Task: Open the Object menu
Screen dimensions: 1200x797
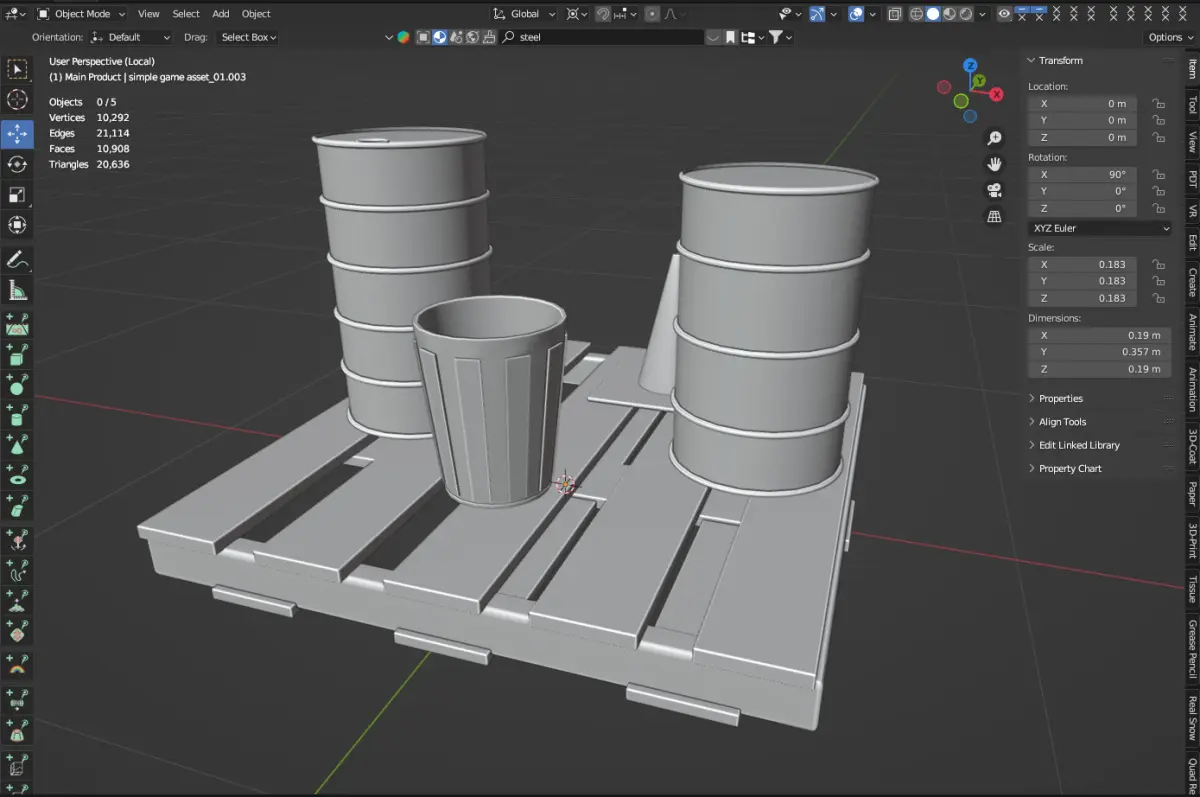Action: [256, 14]
